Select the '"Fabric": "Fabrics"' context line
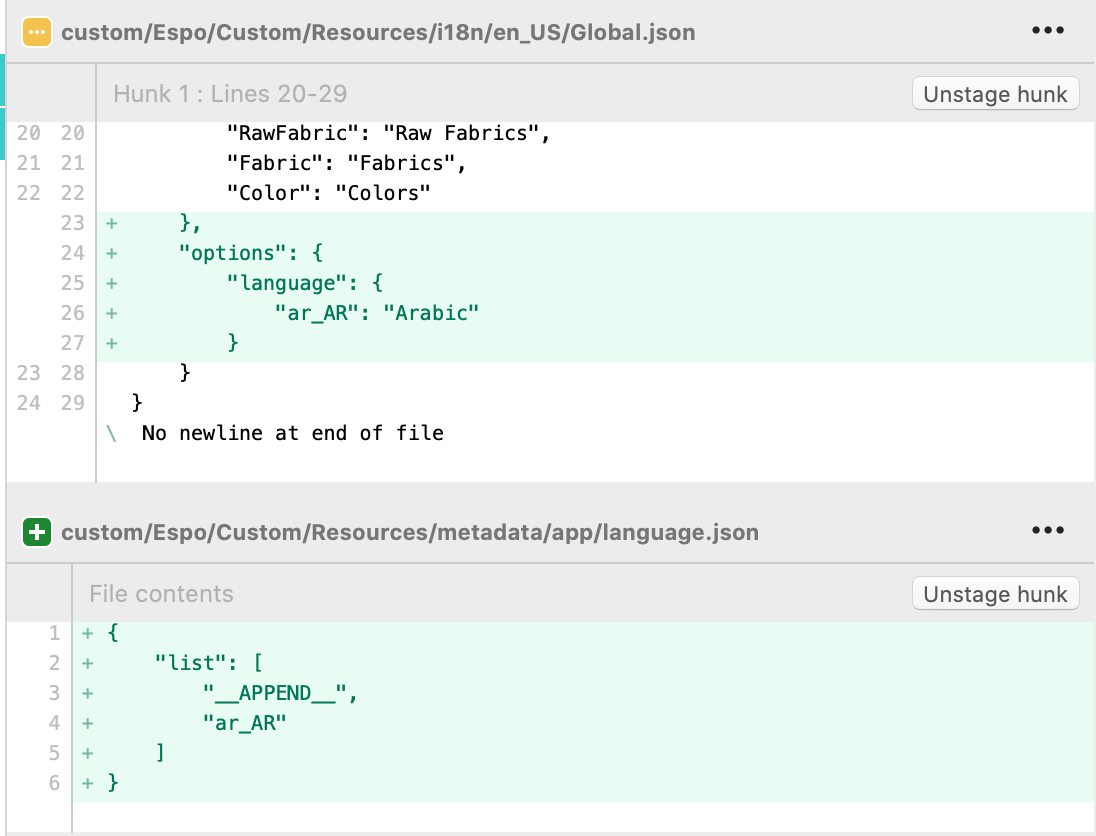Viewport: 1096px width, 836px height. click(346, 163)
